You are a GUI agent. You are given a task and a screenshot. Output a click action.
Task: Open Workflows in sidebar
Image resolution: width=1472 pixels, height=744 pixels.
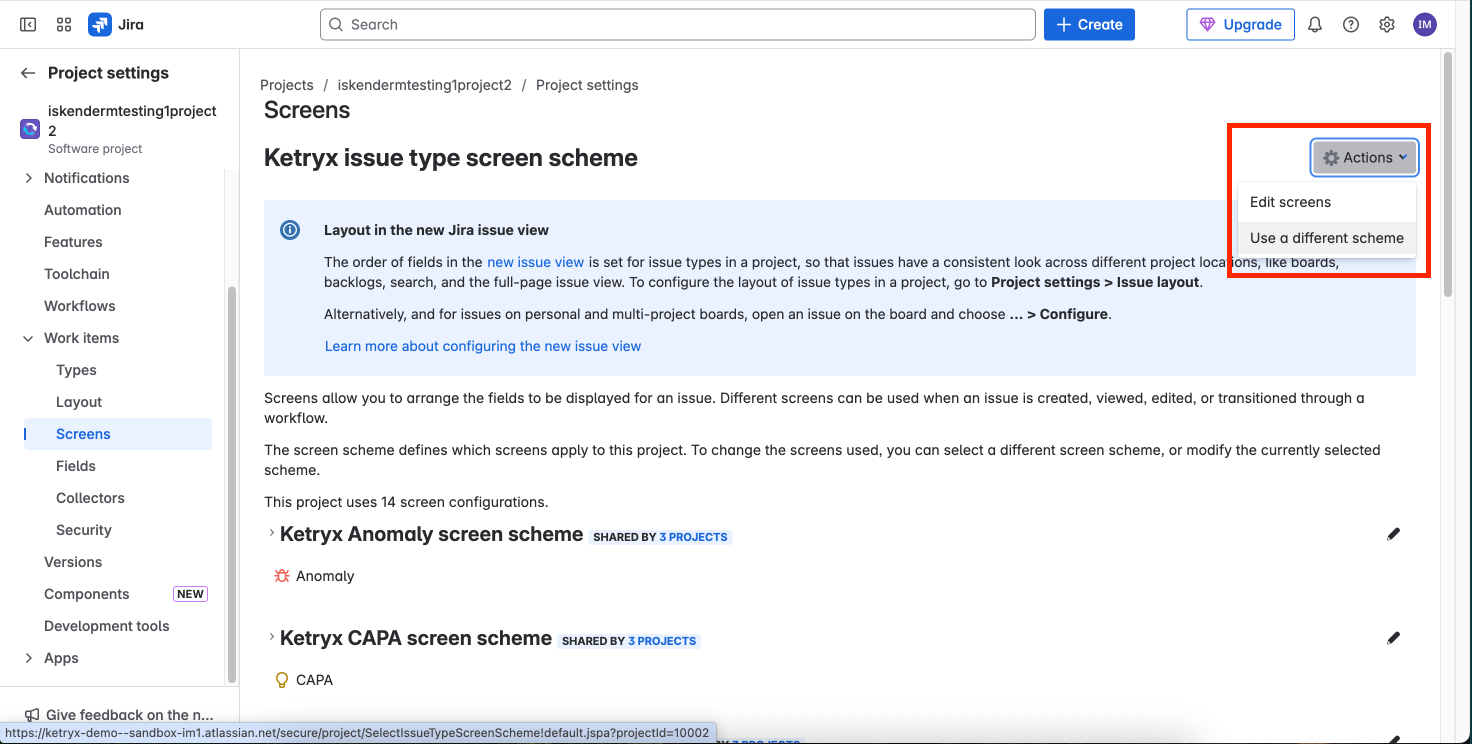(80, 306)
